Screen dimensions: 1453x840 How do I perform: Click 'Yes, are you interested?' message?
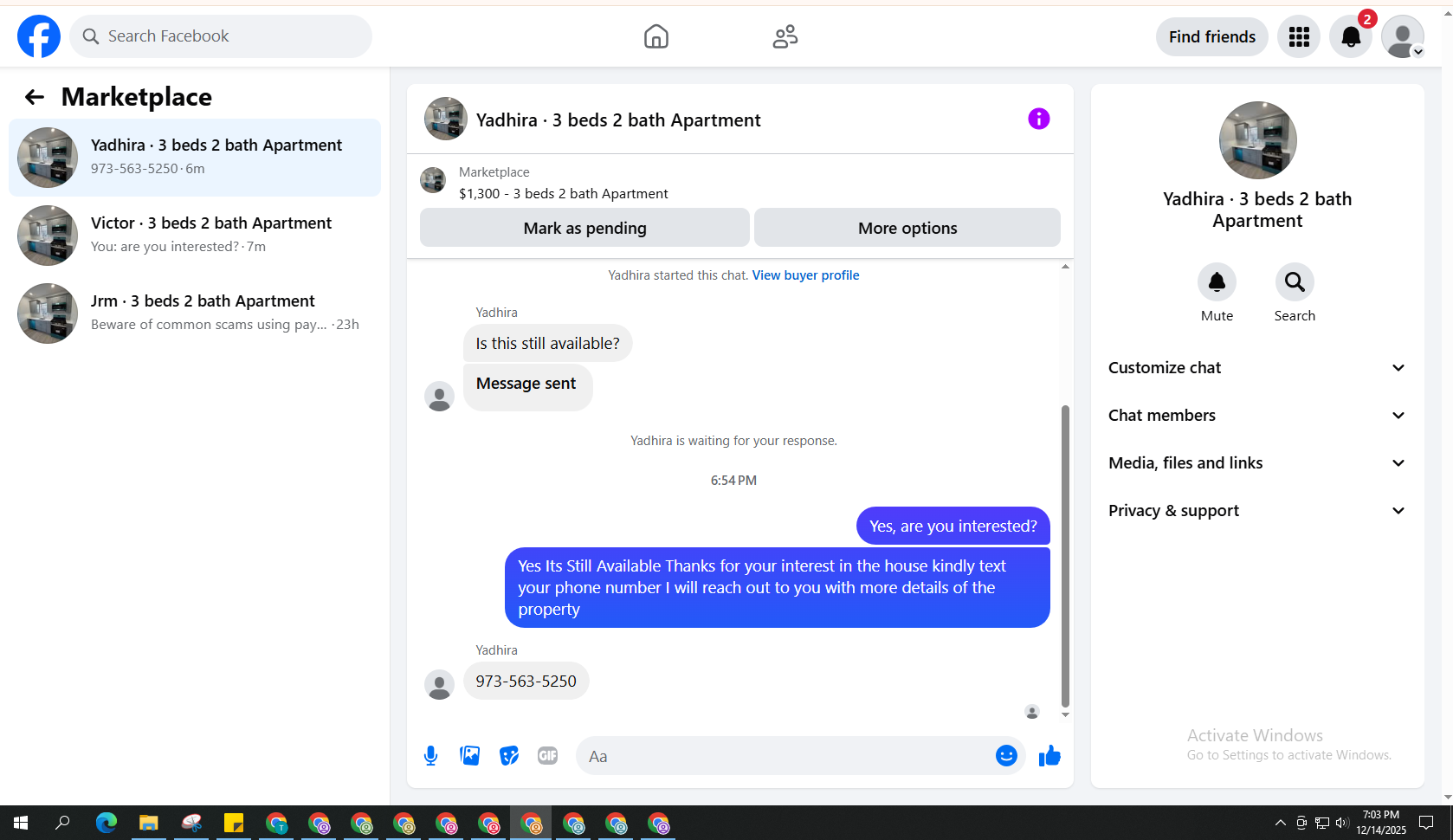click(x=953, y=527)
